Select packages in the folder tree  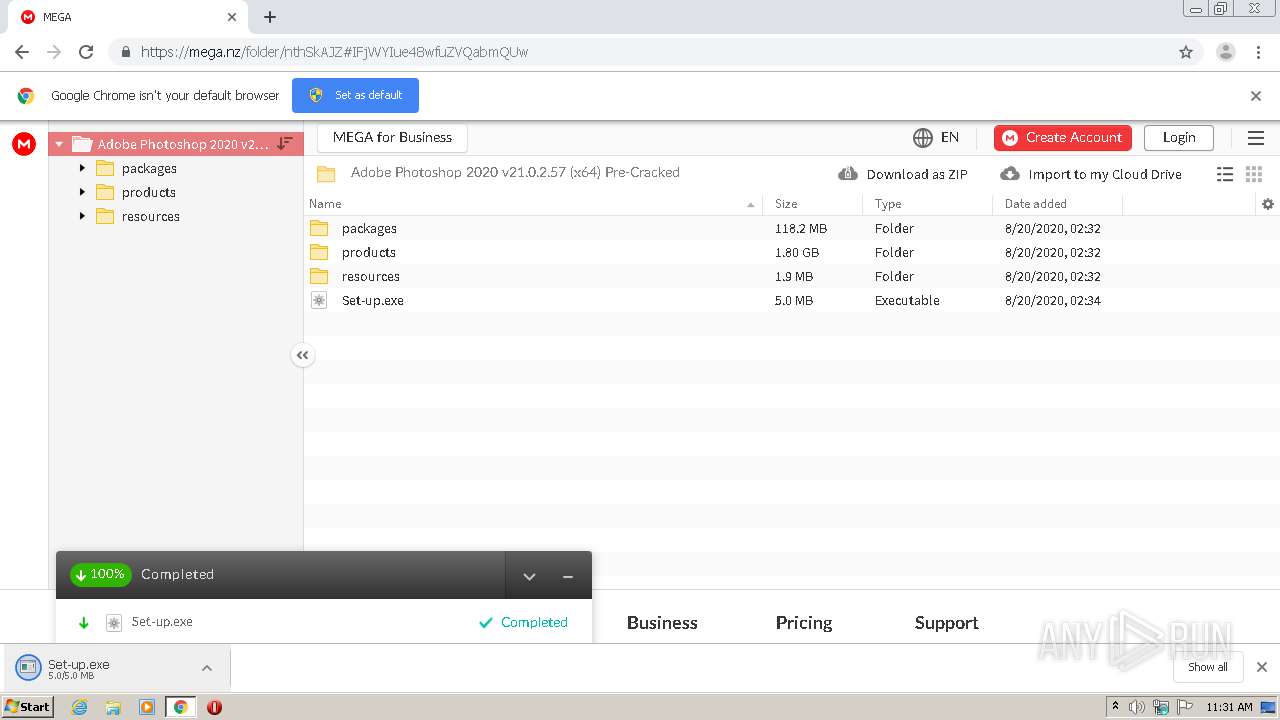coord(149,168)
